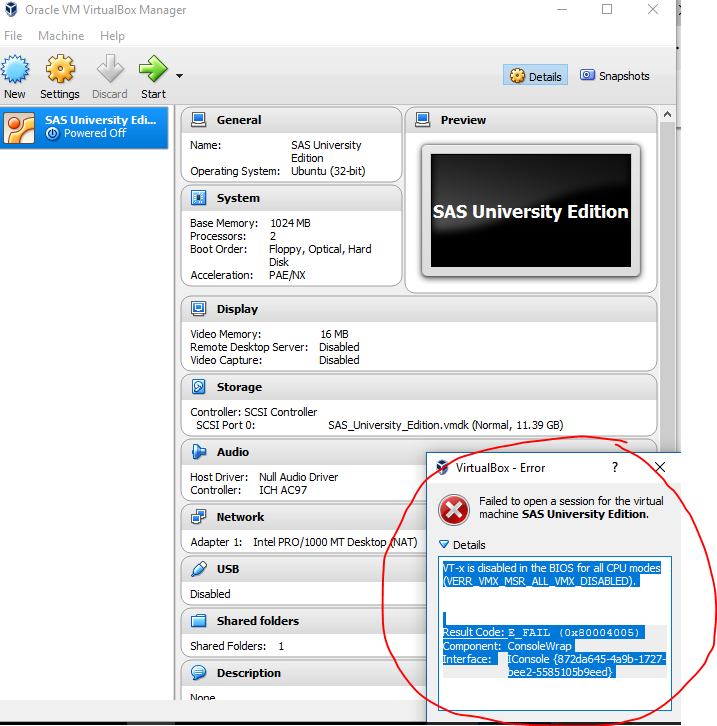
Task: Click the details pane scroll up arrow
Action: coord(667,114)
